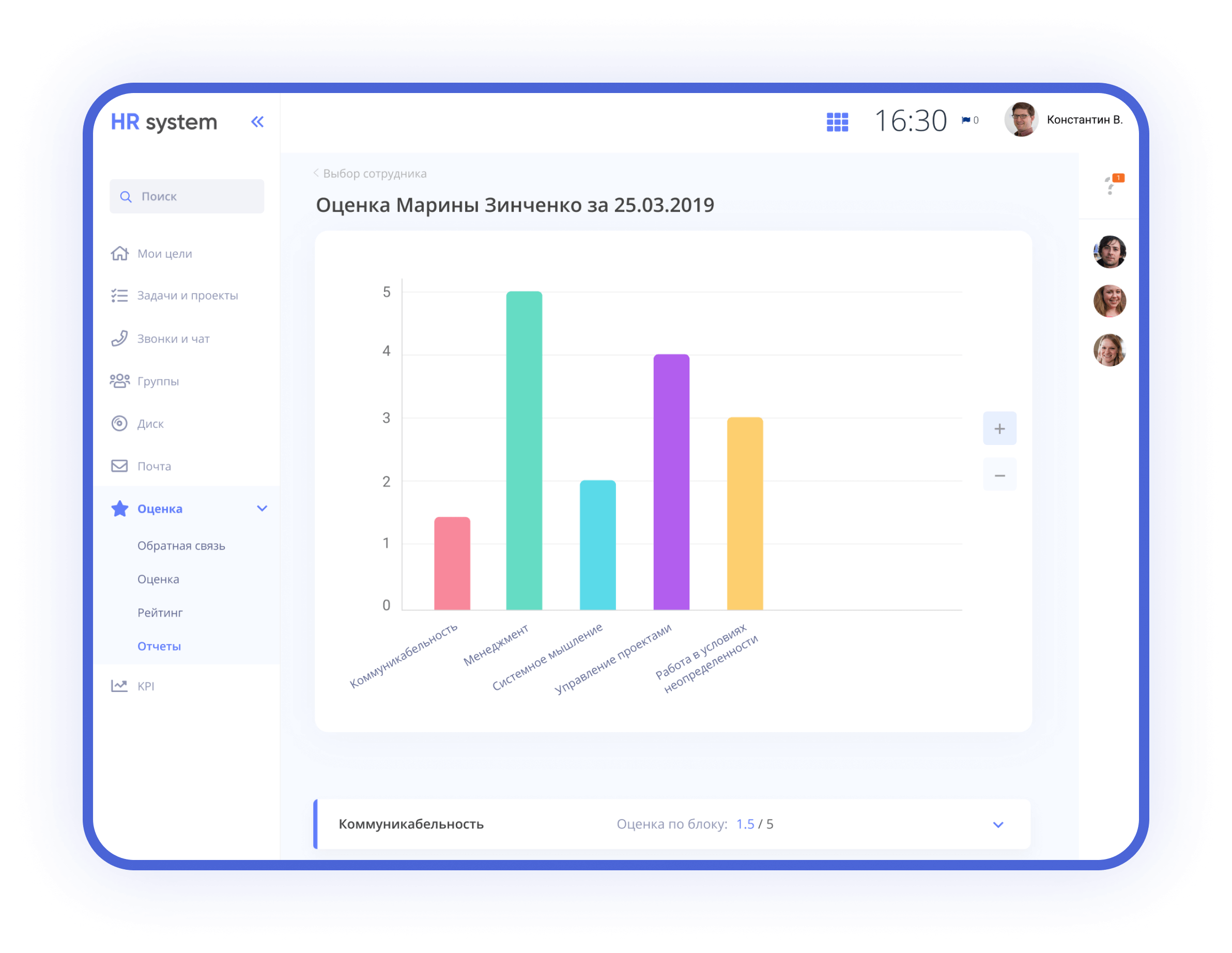Screen dimensions: 1232x953
Task: Select Рейтинг submenu item
Action: (x=160, y=613)
